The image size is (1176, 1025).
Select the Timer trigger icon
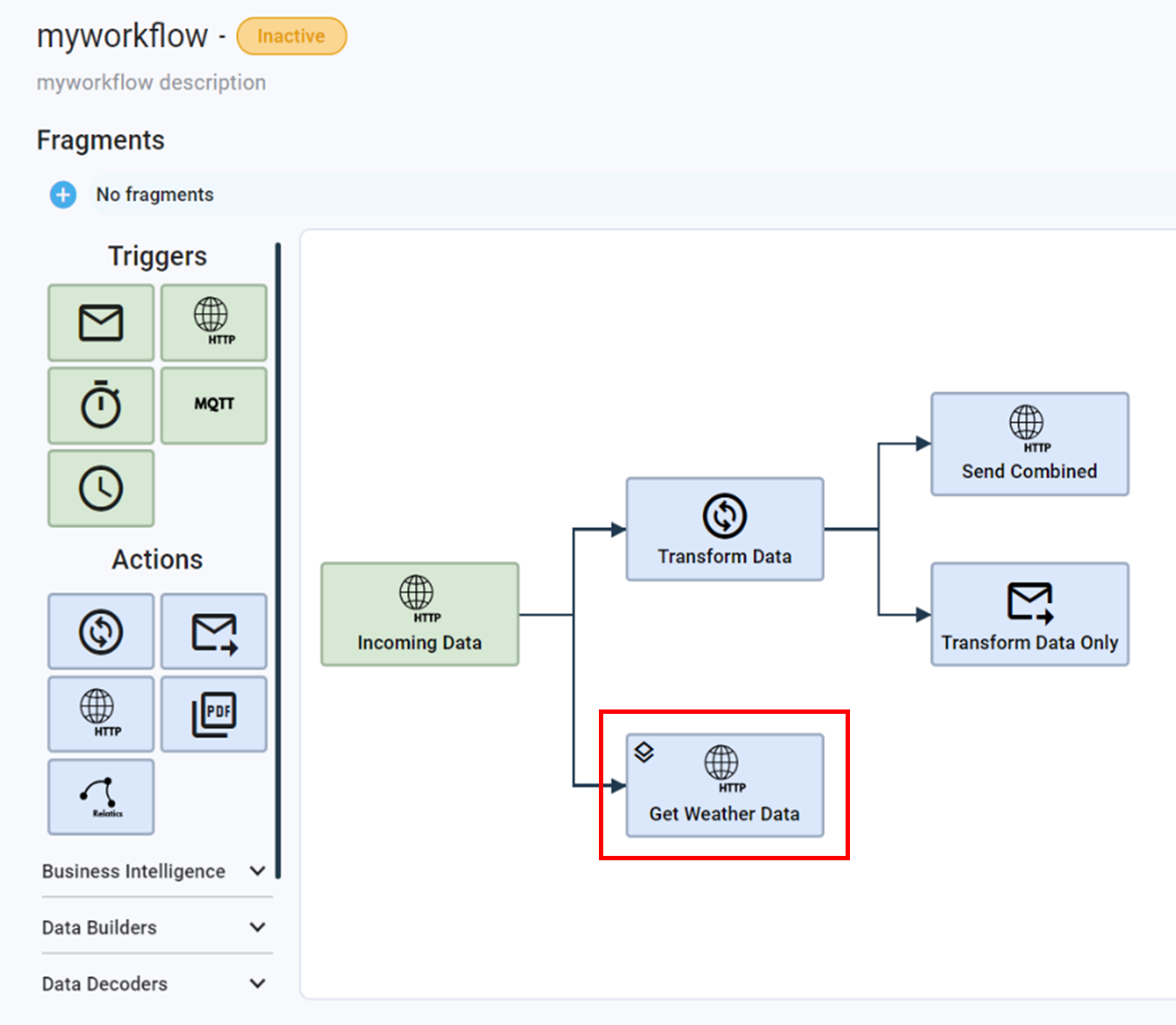point(100,404)
